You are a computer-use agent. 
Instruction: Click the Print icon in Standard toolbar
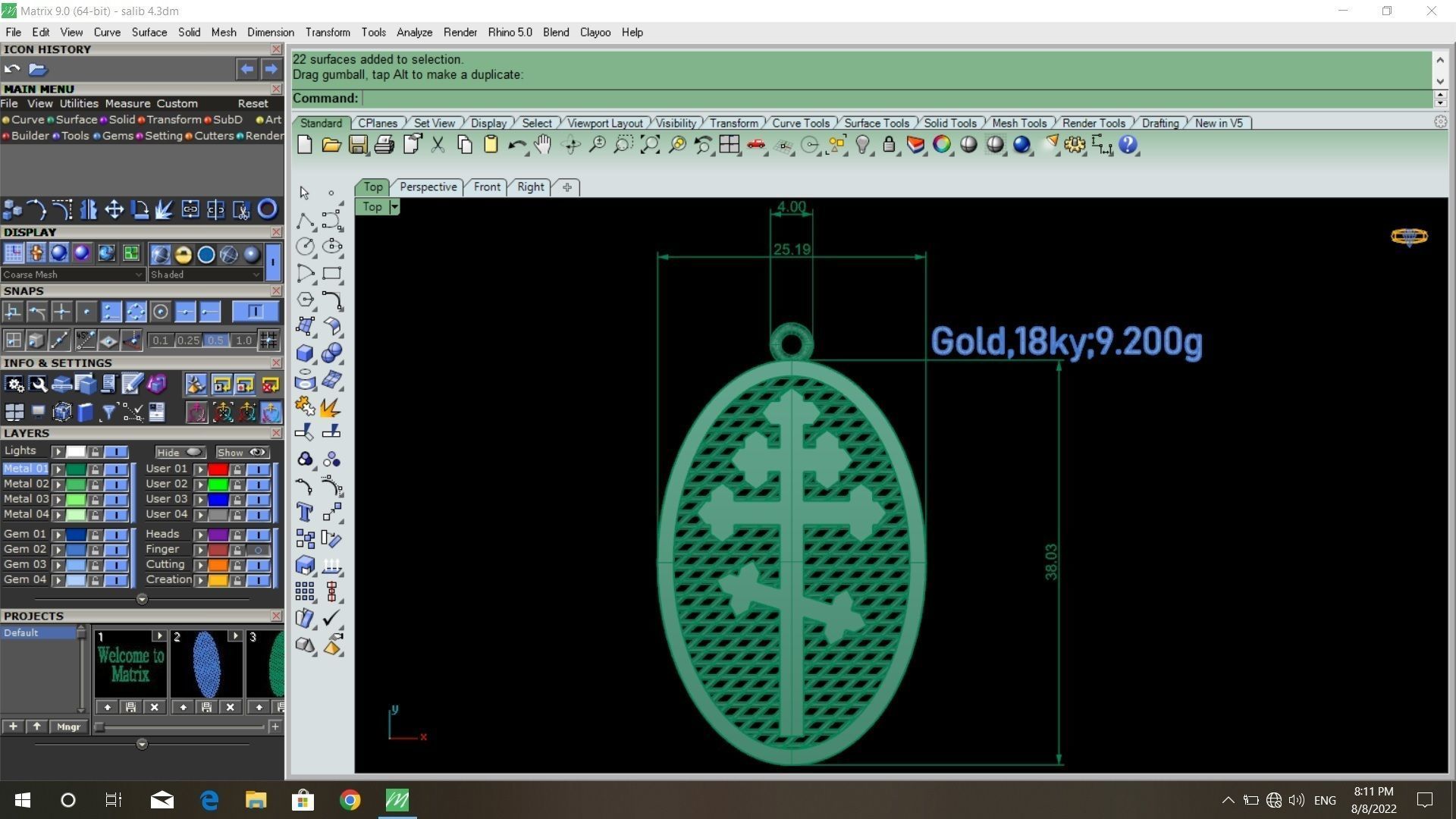point(384,145)
